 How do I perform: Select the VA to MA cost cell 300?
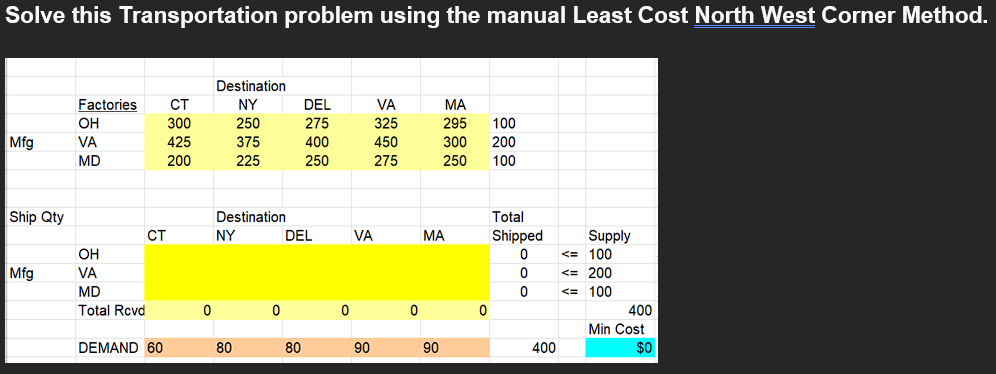click(455, 142)
